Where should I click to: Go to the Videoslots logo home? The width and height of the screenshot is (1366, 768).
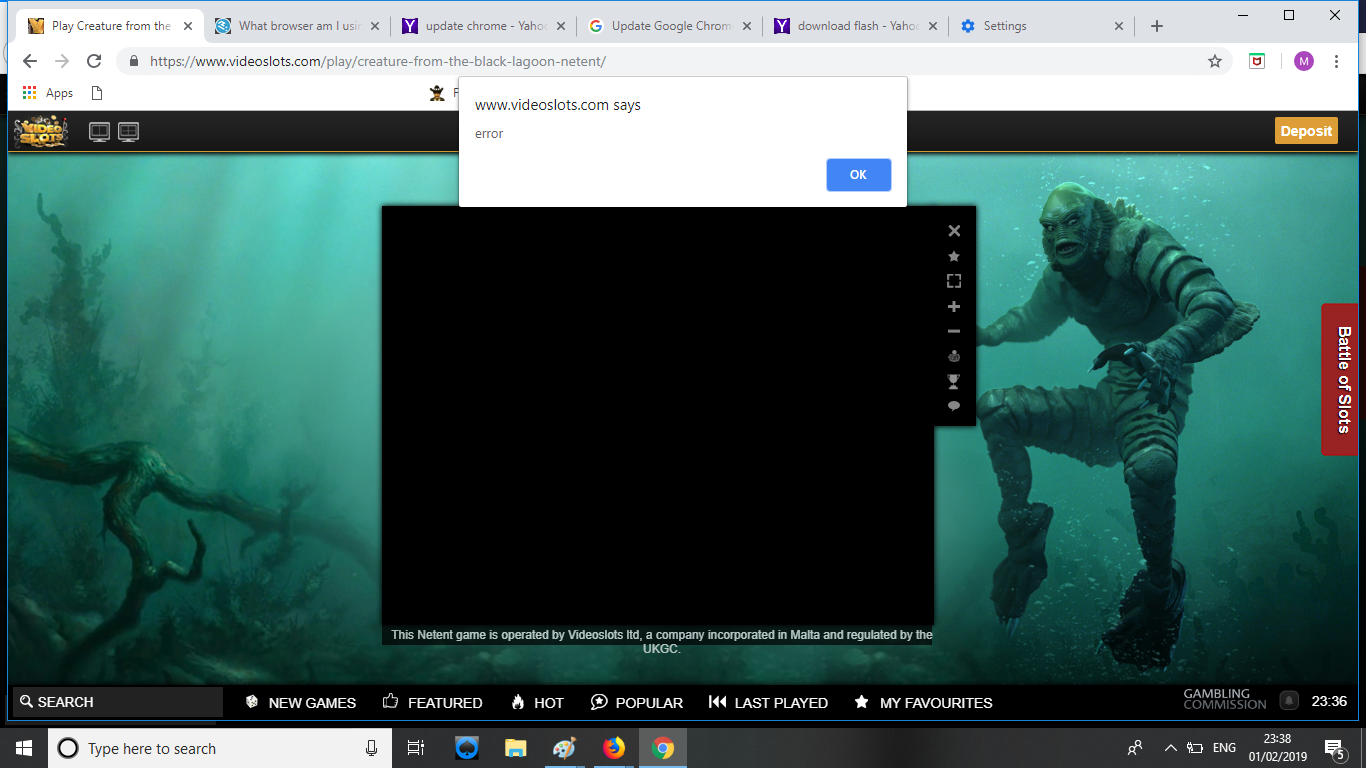click(41, 131)
